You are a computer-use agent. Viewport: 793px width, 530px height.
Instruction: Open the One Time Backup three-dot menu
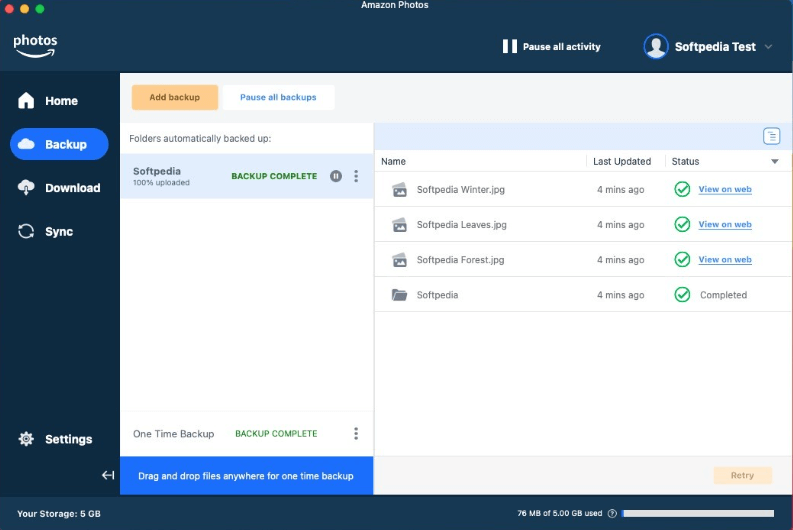[x=356, y=433]
